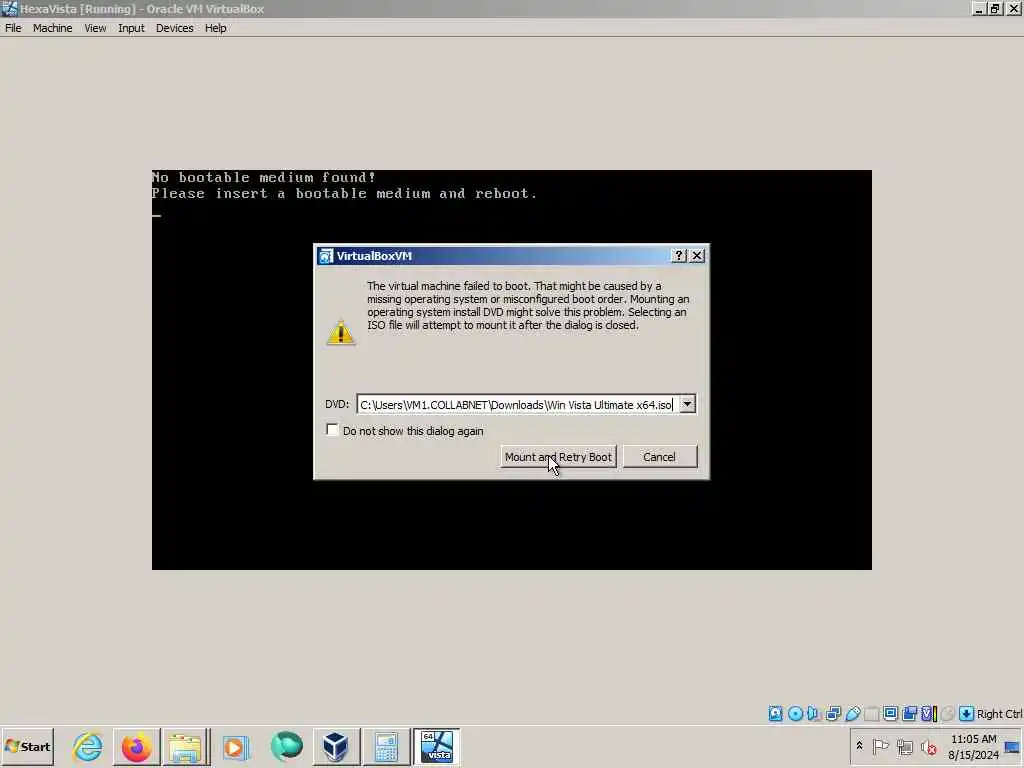Screen dimensions: 1024x768
Task: Expand the DVD path dropdown arrow
Action: pyautogui.click(x=687, y=404)
